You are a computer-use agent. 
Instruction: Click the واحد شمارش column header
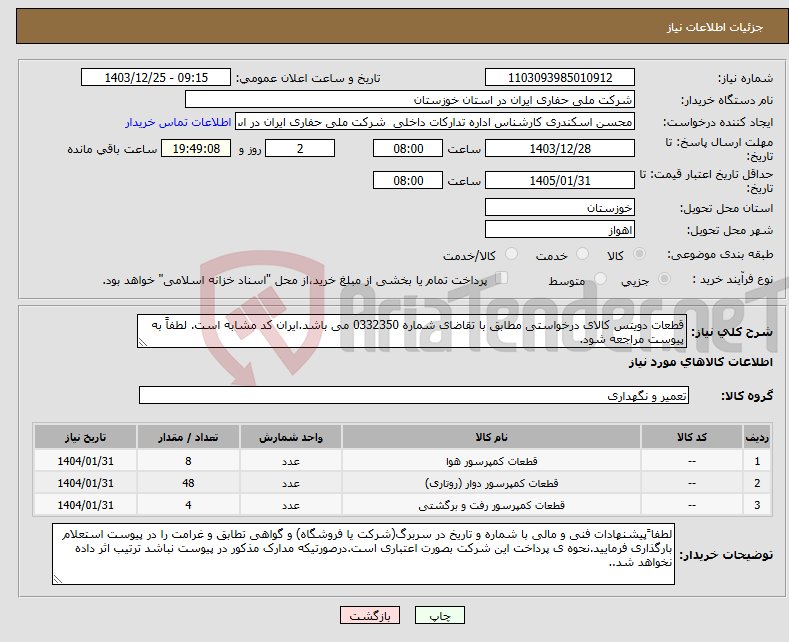click(x=291, y=437)
